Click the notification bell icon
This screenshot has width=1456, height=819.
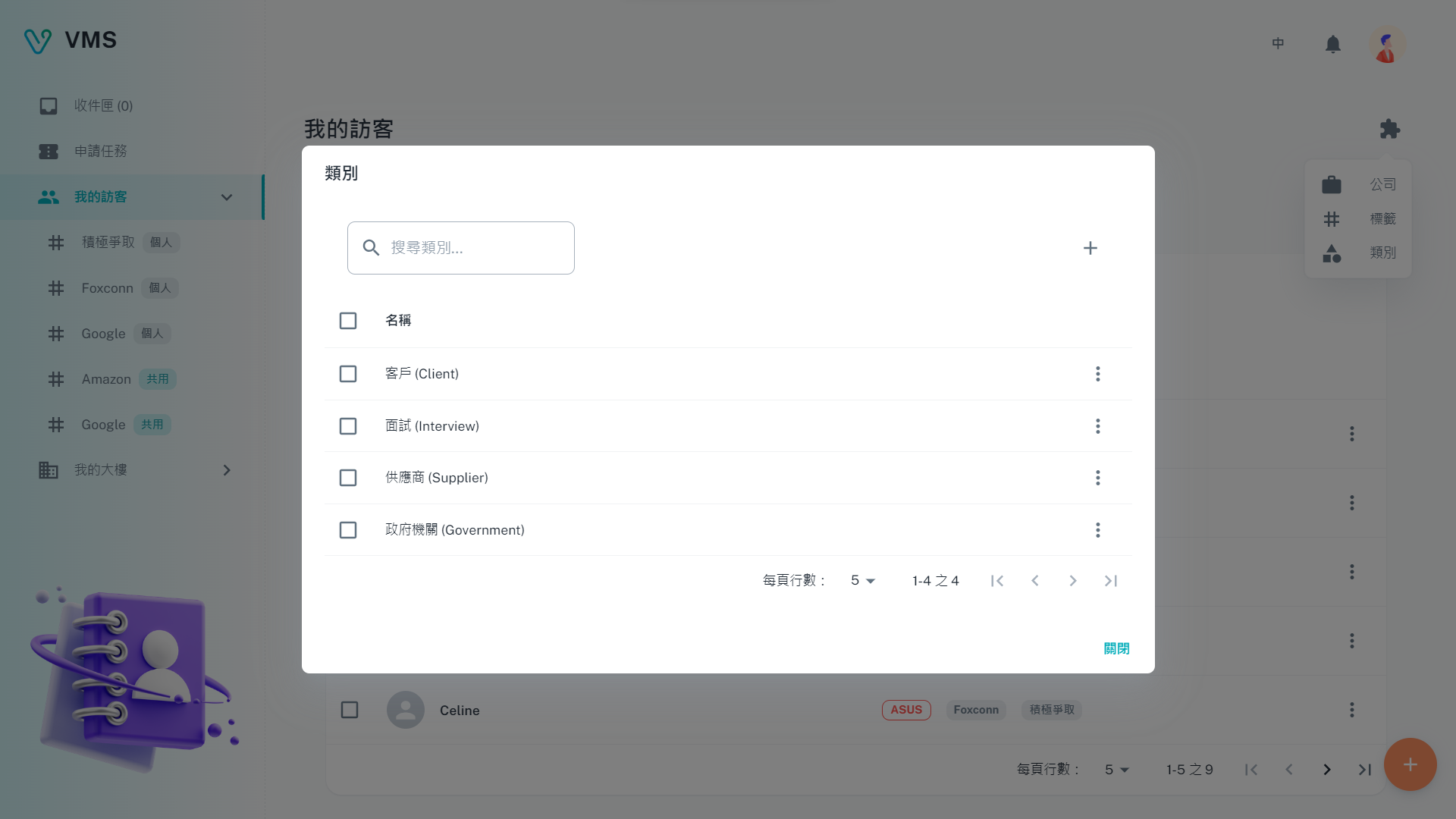pos(1332,44)
